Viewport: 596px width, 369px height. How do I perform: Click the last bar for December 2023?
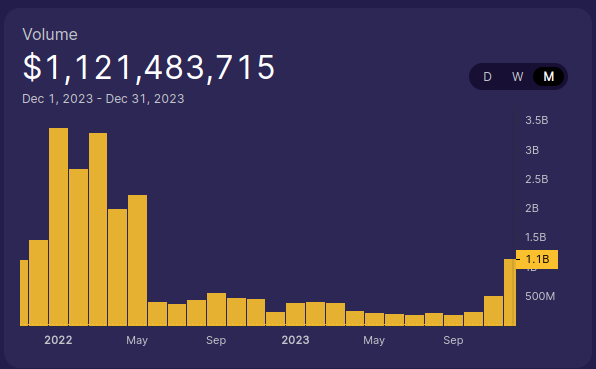pos(510,292)
